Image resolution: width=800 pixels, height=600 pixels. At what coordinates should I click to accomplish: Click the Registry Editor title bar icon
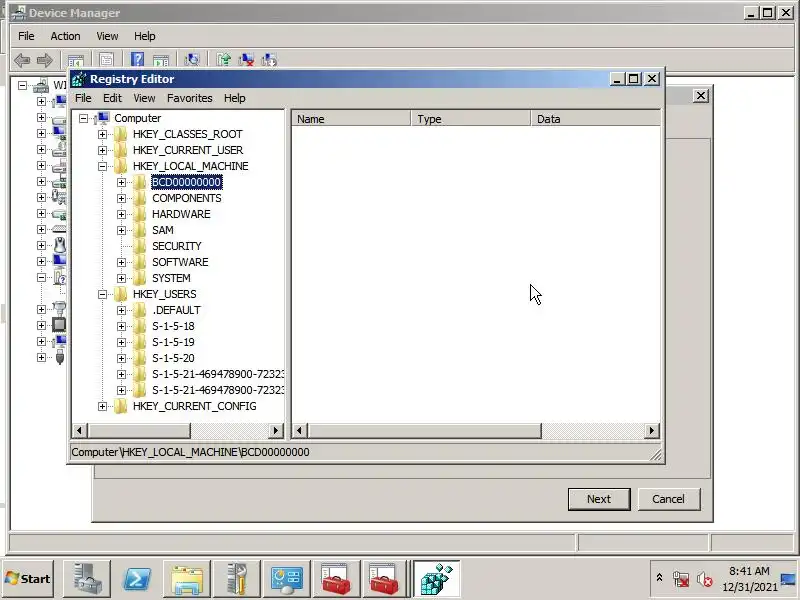[79, 79]
